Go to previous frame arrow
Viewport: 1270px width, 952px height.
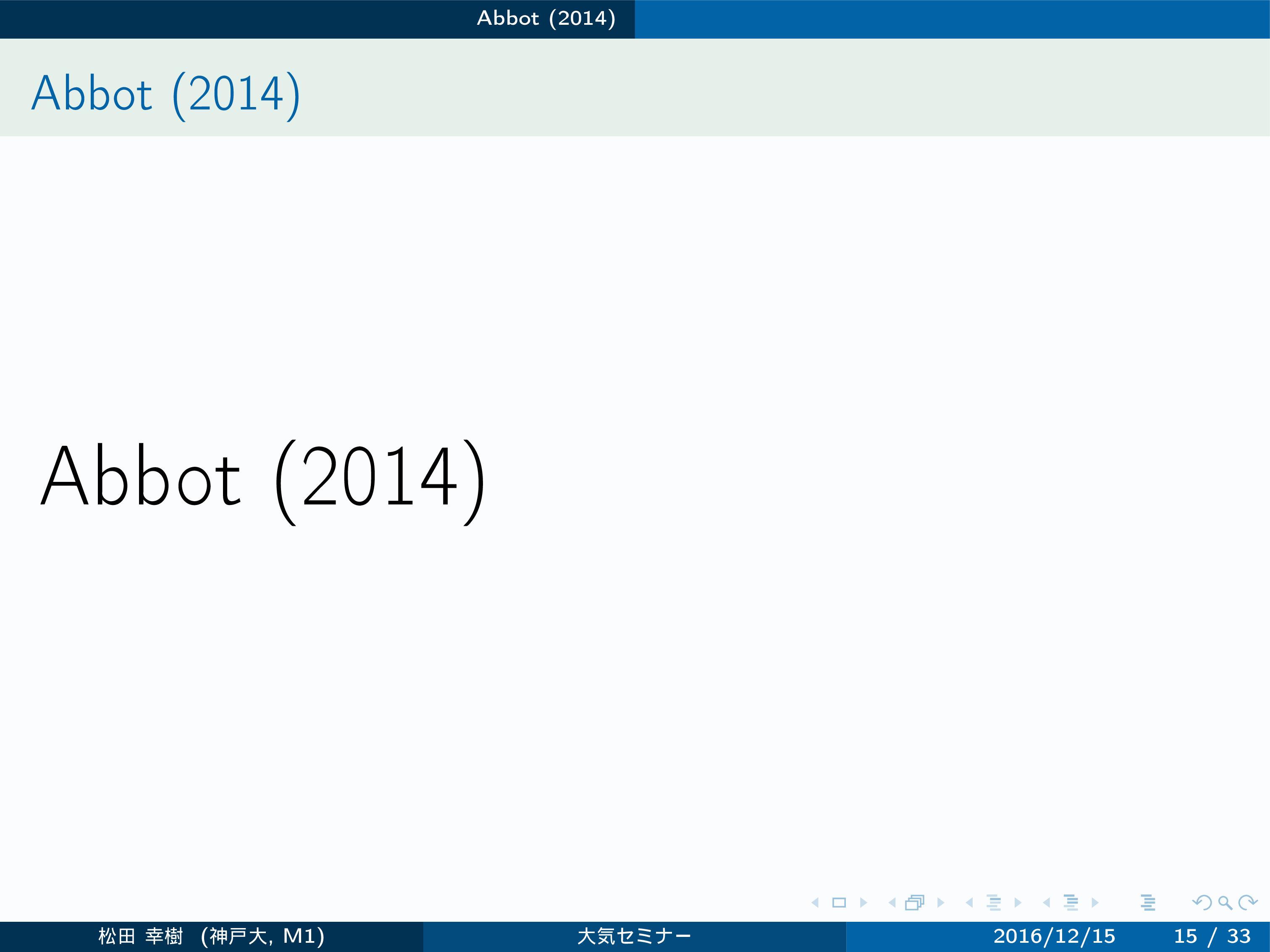click(892, 902)
